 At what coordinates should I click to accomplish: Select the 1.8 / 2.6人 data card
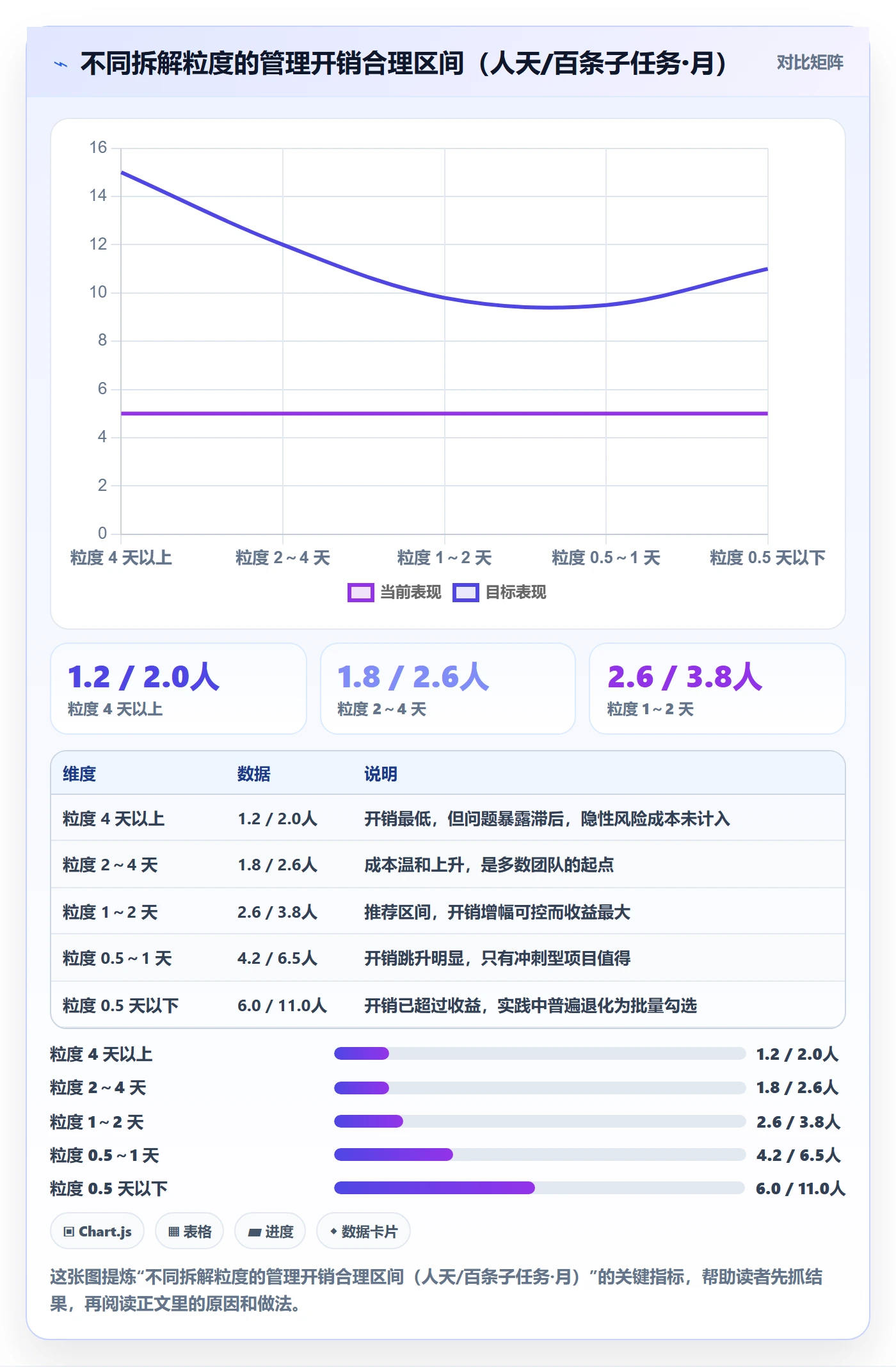tap(448, 689)
